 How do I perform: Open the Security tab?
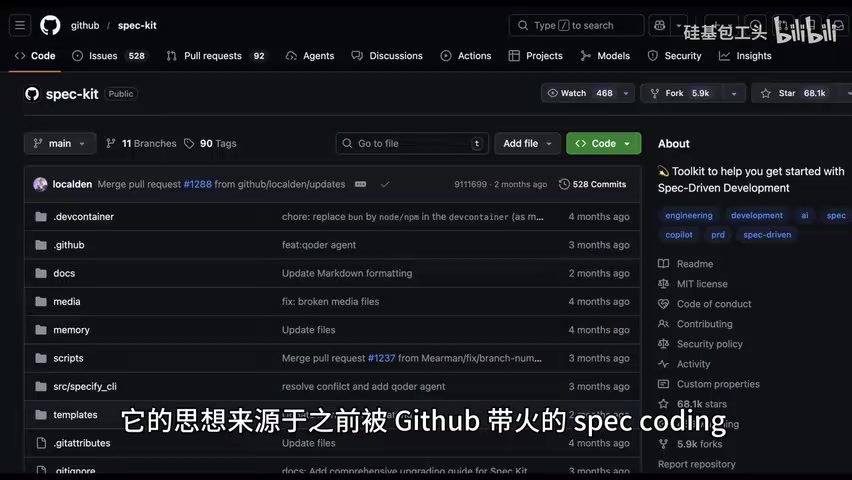pos(674,56)
